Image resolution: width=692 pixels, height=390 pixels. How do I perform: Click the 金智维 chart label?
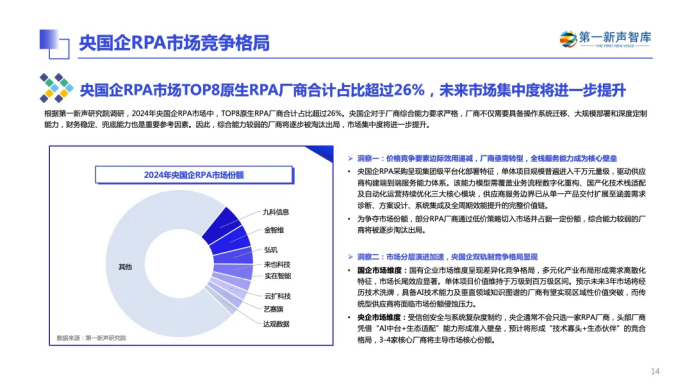click(x=274, y=230)
